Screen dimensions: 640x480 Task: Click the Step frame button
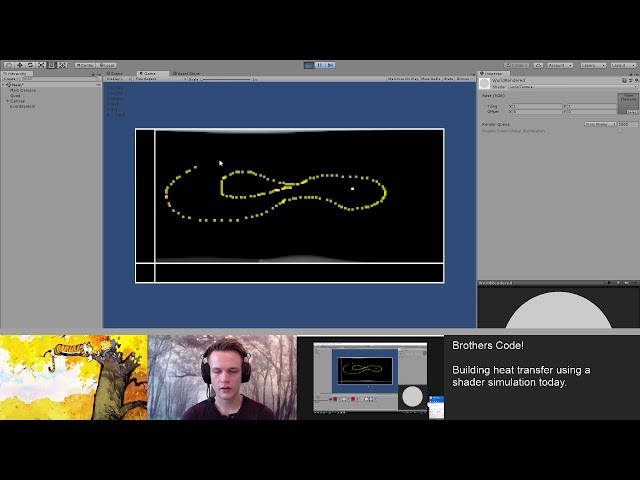click(330, 65)
